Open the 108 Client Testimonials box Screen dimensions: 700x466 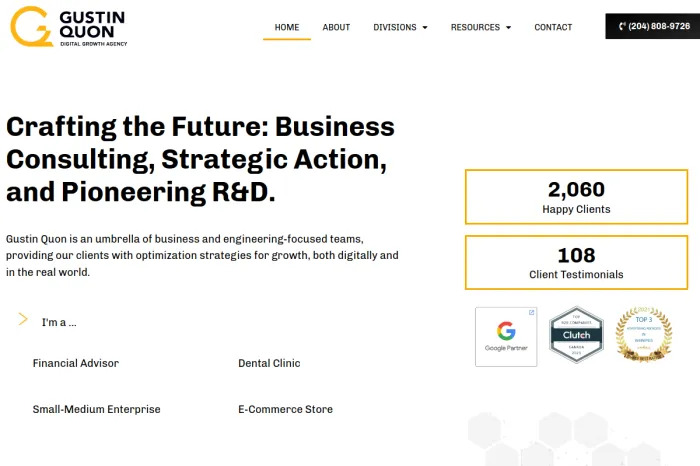pyautogui.click(x=576, y=263)
